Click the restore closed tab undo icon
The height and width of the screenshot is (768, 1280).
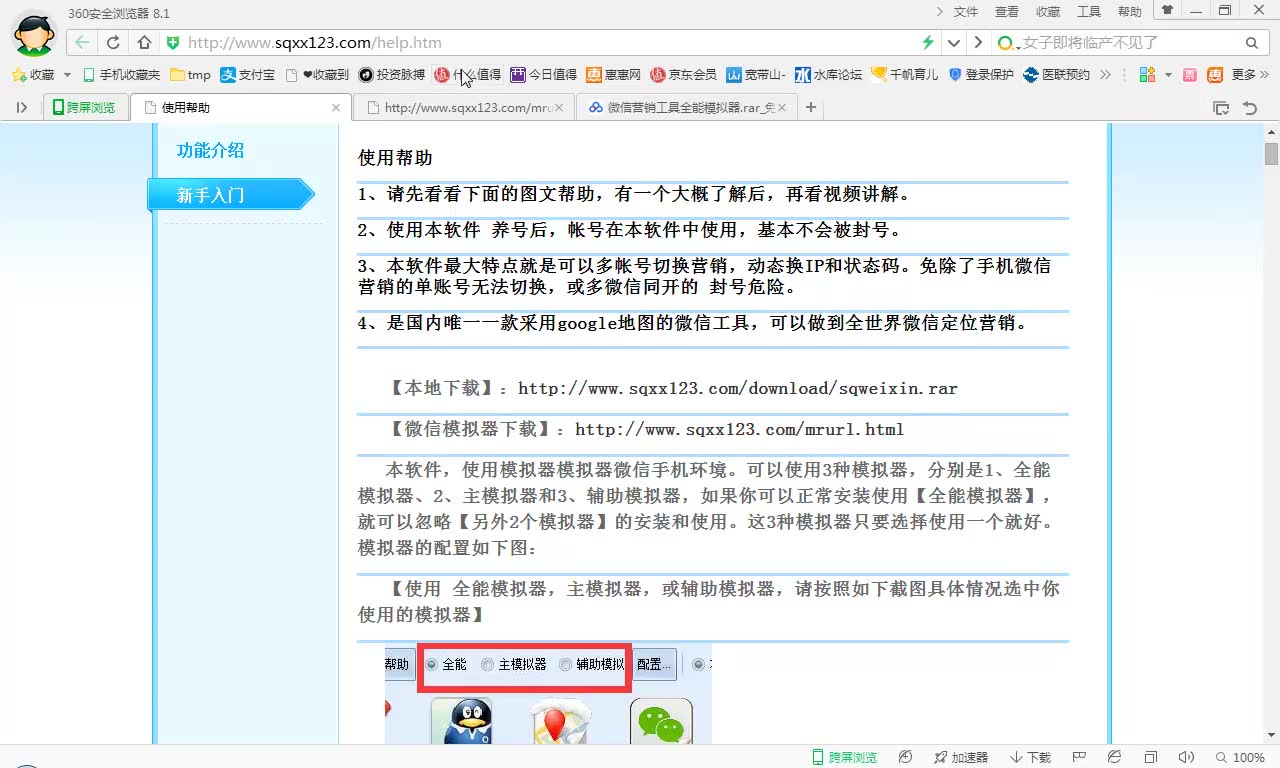click(1249, 108)
